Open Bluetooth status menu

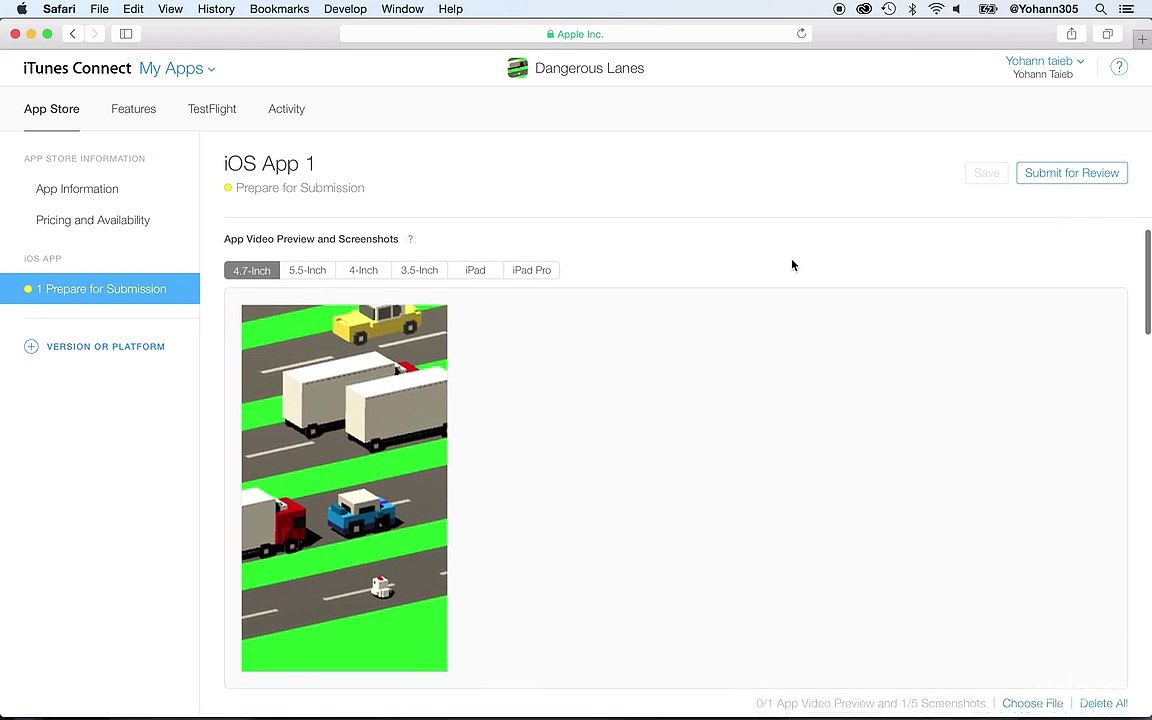(912, 9)
